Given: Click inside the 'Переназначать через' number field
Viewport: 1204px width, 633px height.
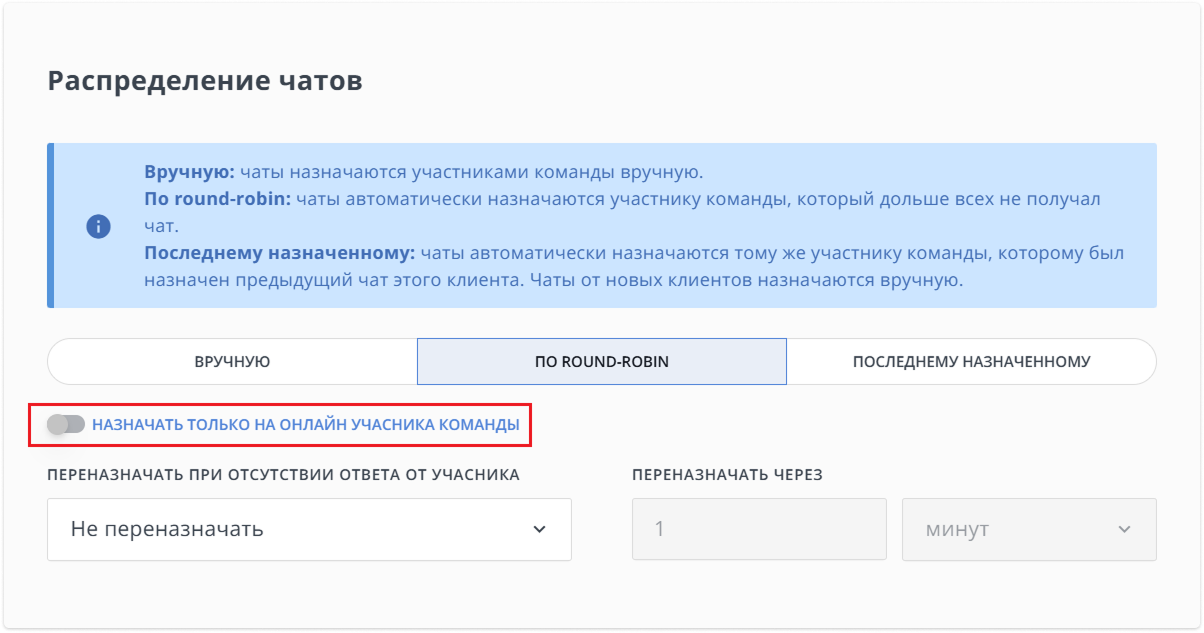Looking at the screenshot, I should (759, 529).
